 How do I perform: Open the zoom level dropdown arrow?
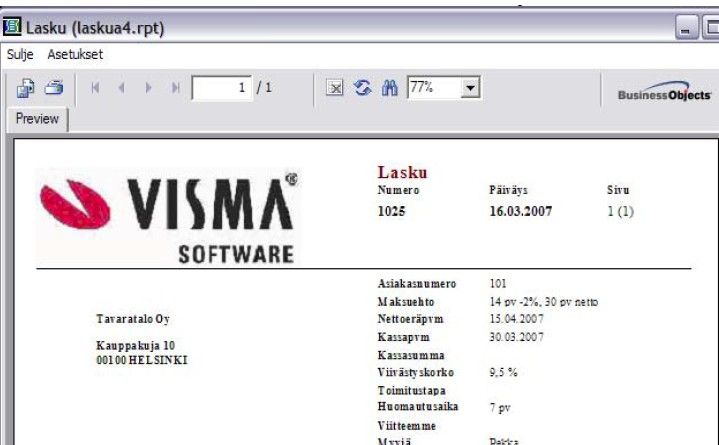coord(470,87)
